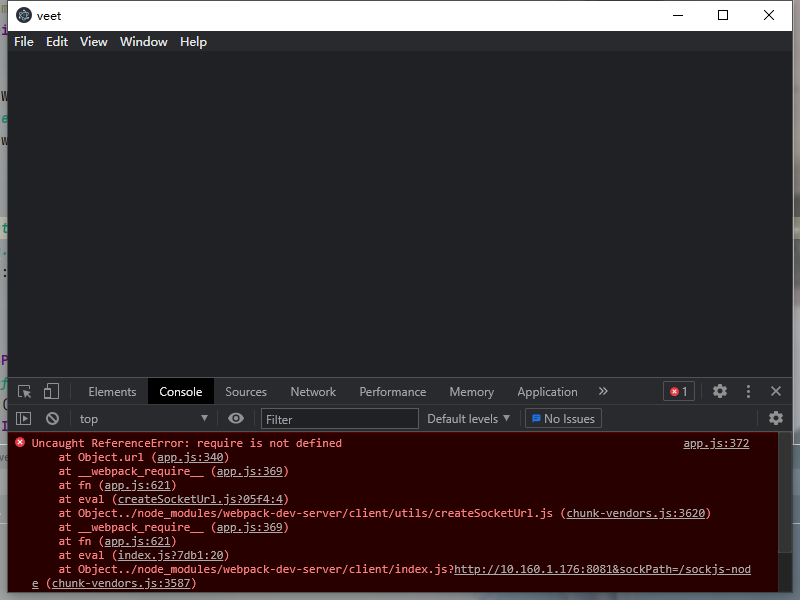
Task: Open the Default levels dropdown
Action: pos(468,419)
